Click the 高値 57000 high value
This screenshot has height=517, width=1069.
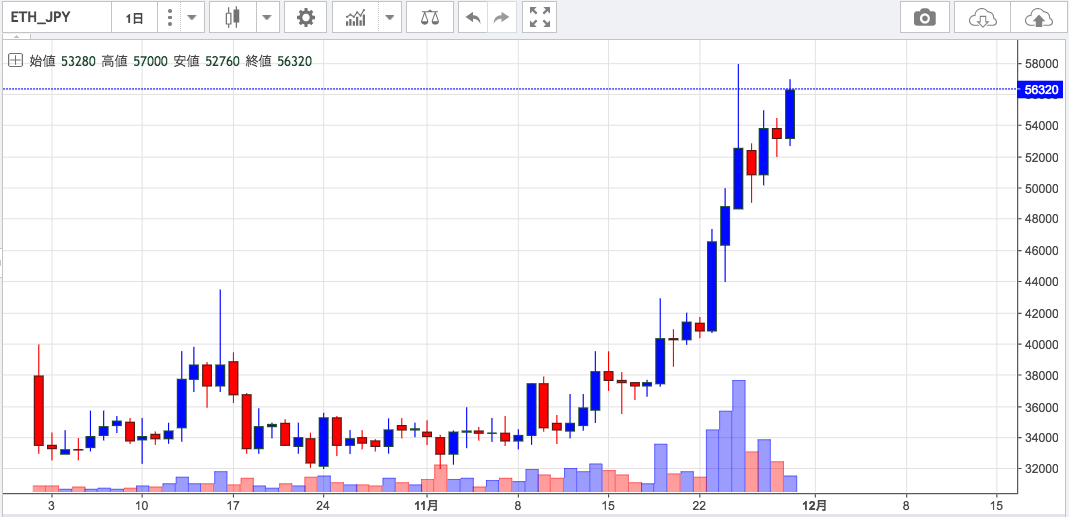click(x=134, y=61)
